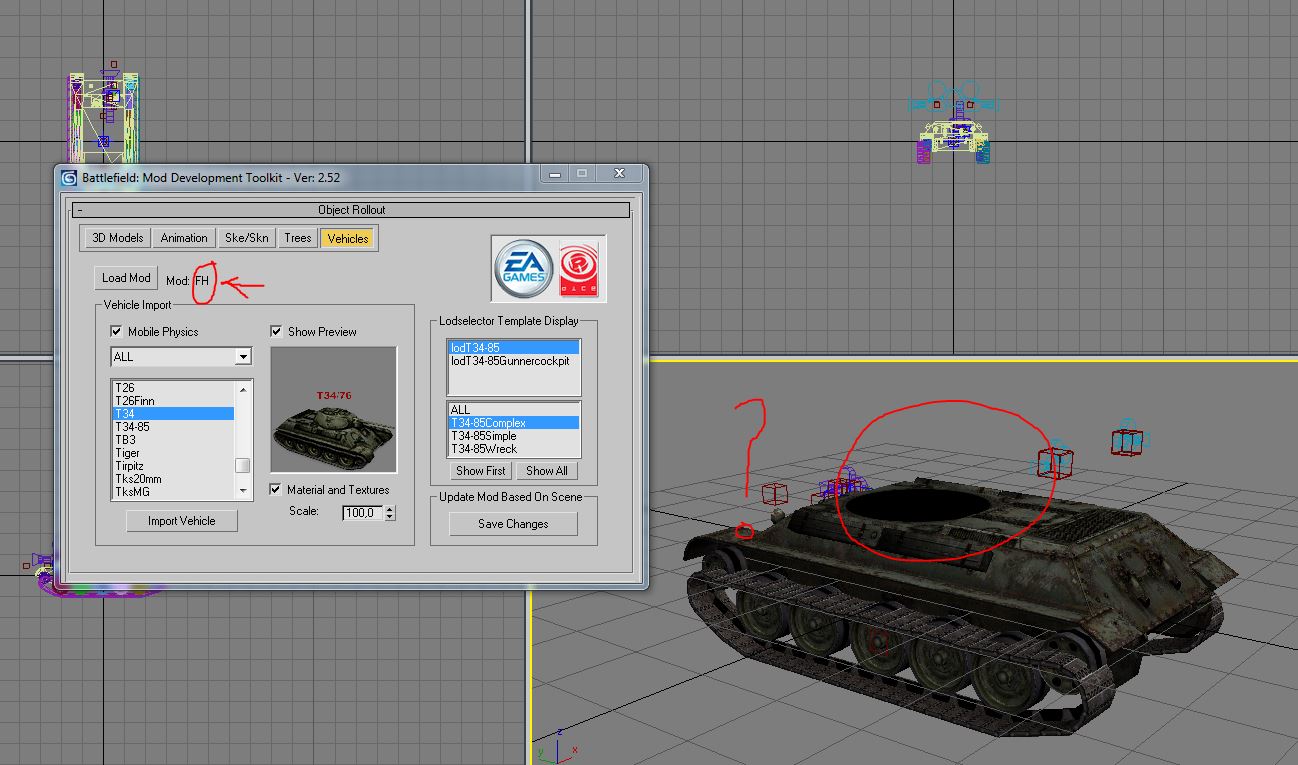This screenshot has width=1298, height=765.
Task: Select Tiger in the vehicle list
Action: 173,452
